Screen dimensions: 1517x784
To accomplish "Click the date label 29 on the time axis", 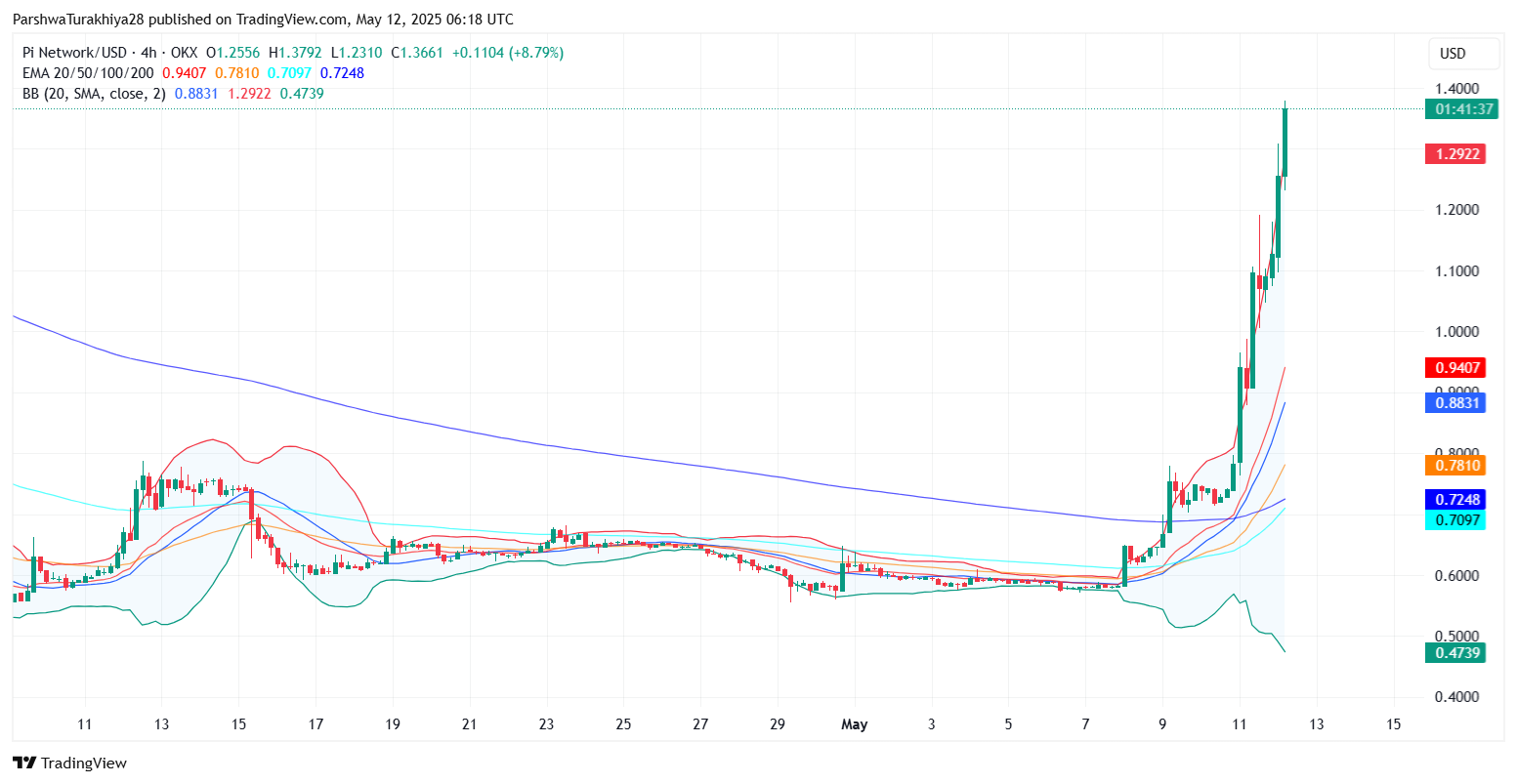I will pos(778,724).
